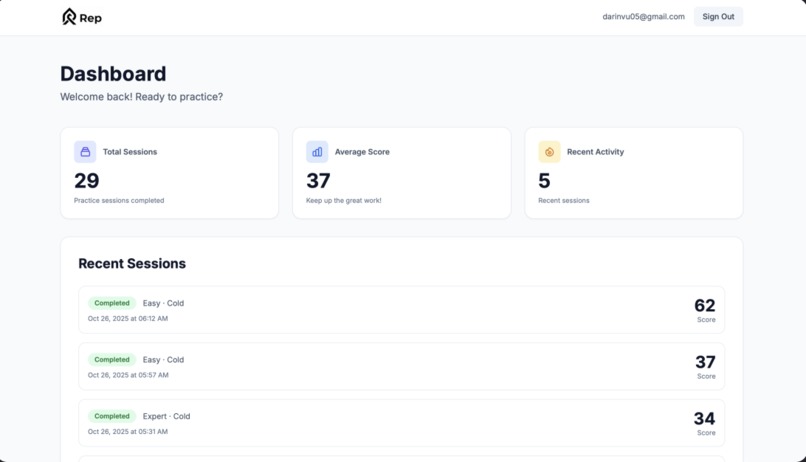
Task: Click the 'Practice sessions completed' caption
Action: coord(119,200)
